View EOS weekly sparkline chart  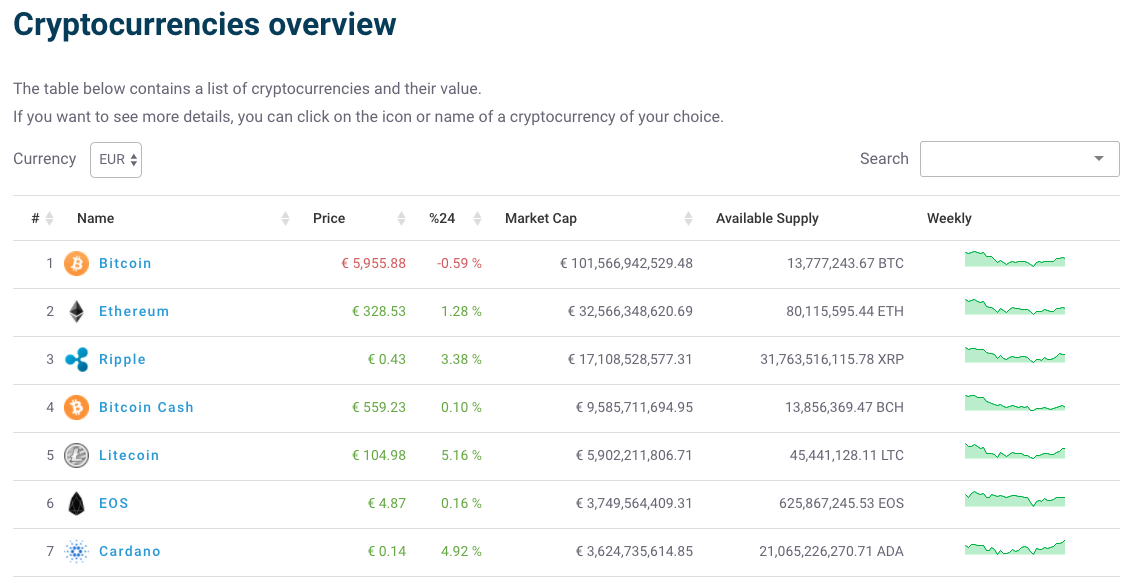pos(1015,498)
